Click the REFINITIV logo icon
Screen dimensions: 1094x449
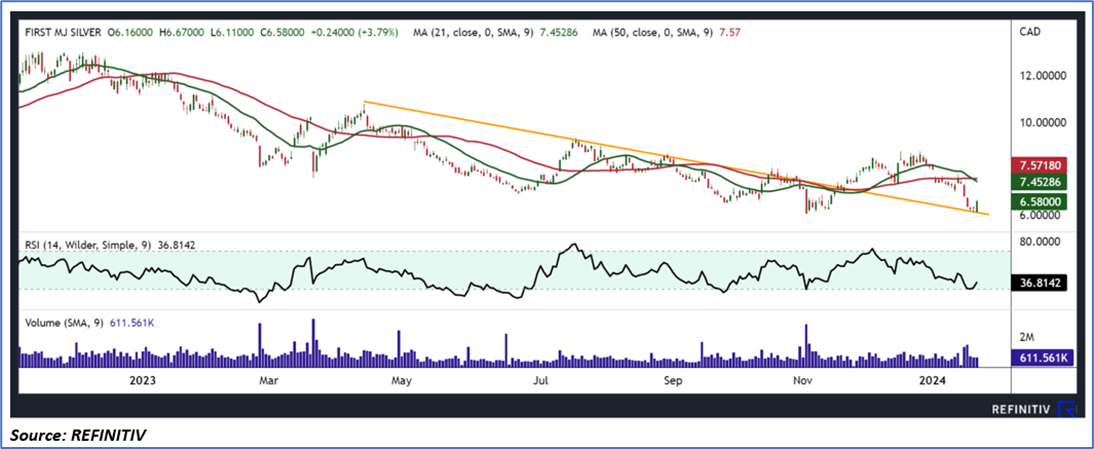[x=1067, y=410]
